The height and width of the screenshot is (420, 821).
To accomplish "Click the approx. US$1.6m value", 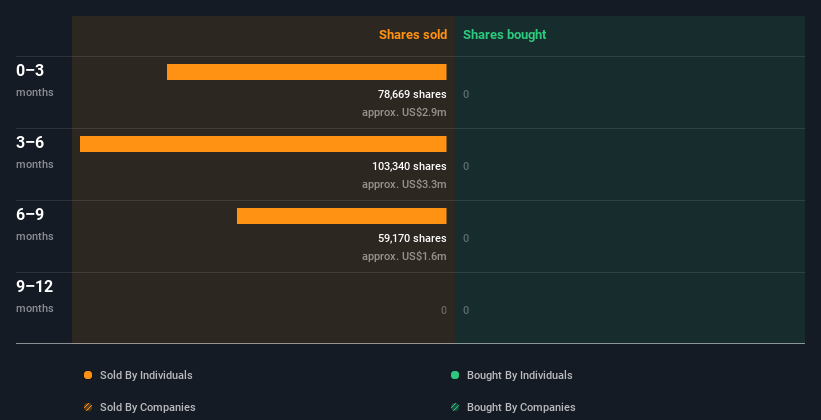I will pos(404,257).
